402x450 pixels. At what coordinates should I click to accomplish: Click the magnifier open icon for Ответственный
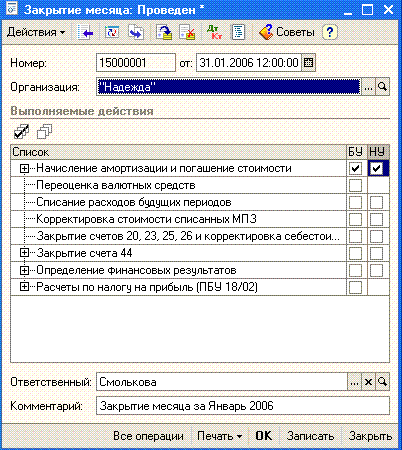click(x=382, y=382)
